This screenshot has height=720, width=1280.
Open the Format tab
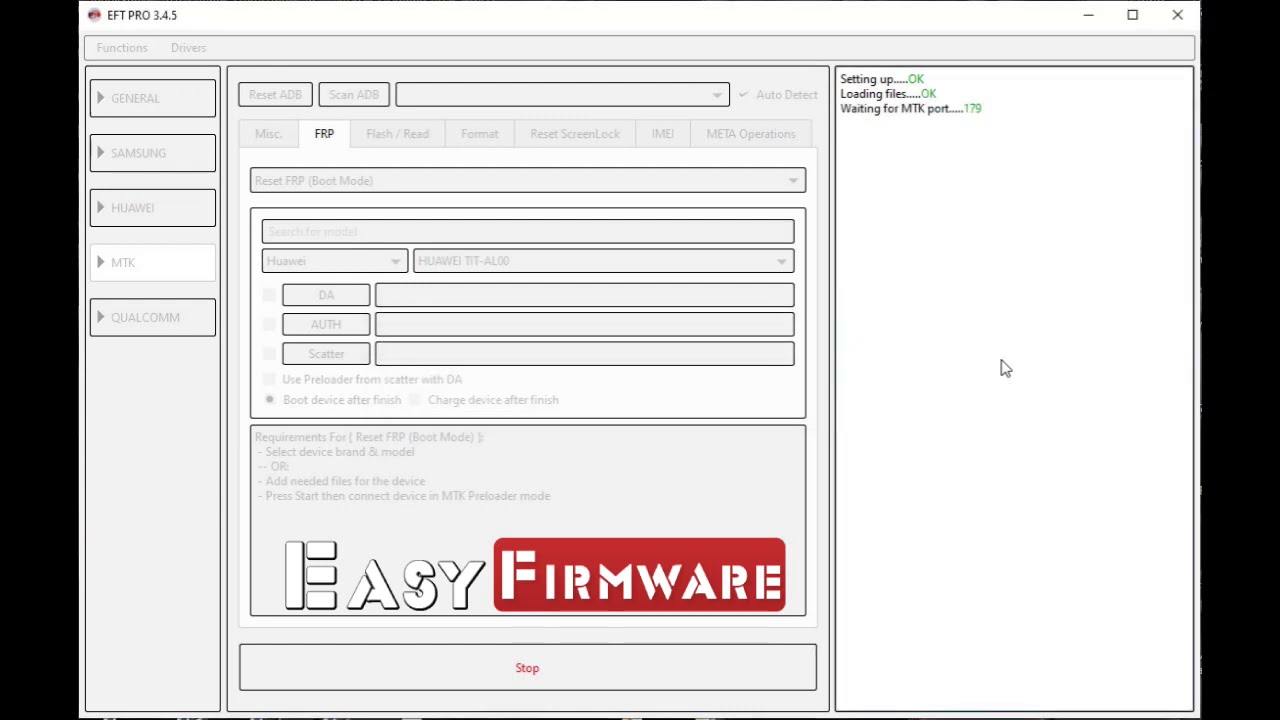(x=479, y=134)
